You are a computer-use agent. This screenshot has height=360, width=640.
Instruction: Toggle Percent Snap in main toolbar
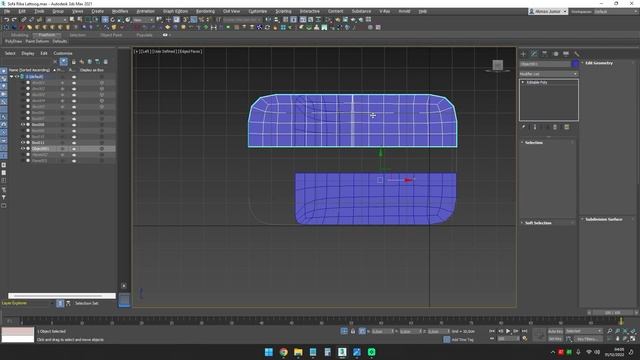(201, 19)
